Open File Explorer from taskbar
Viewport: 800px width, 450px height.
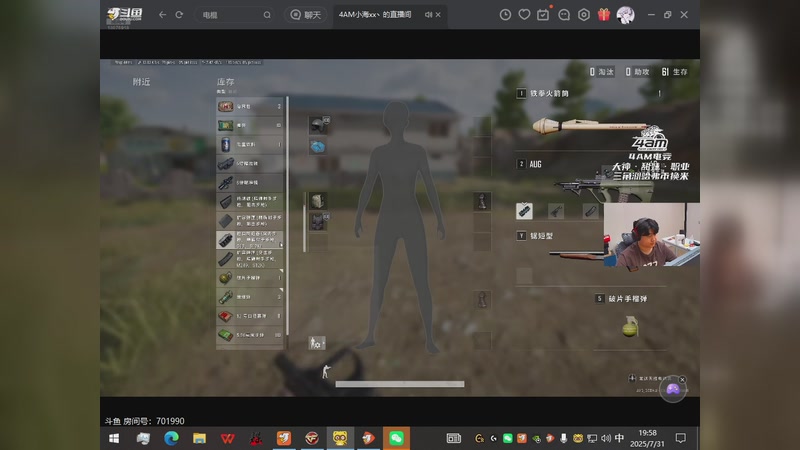click(x=199, y=438)
